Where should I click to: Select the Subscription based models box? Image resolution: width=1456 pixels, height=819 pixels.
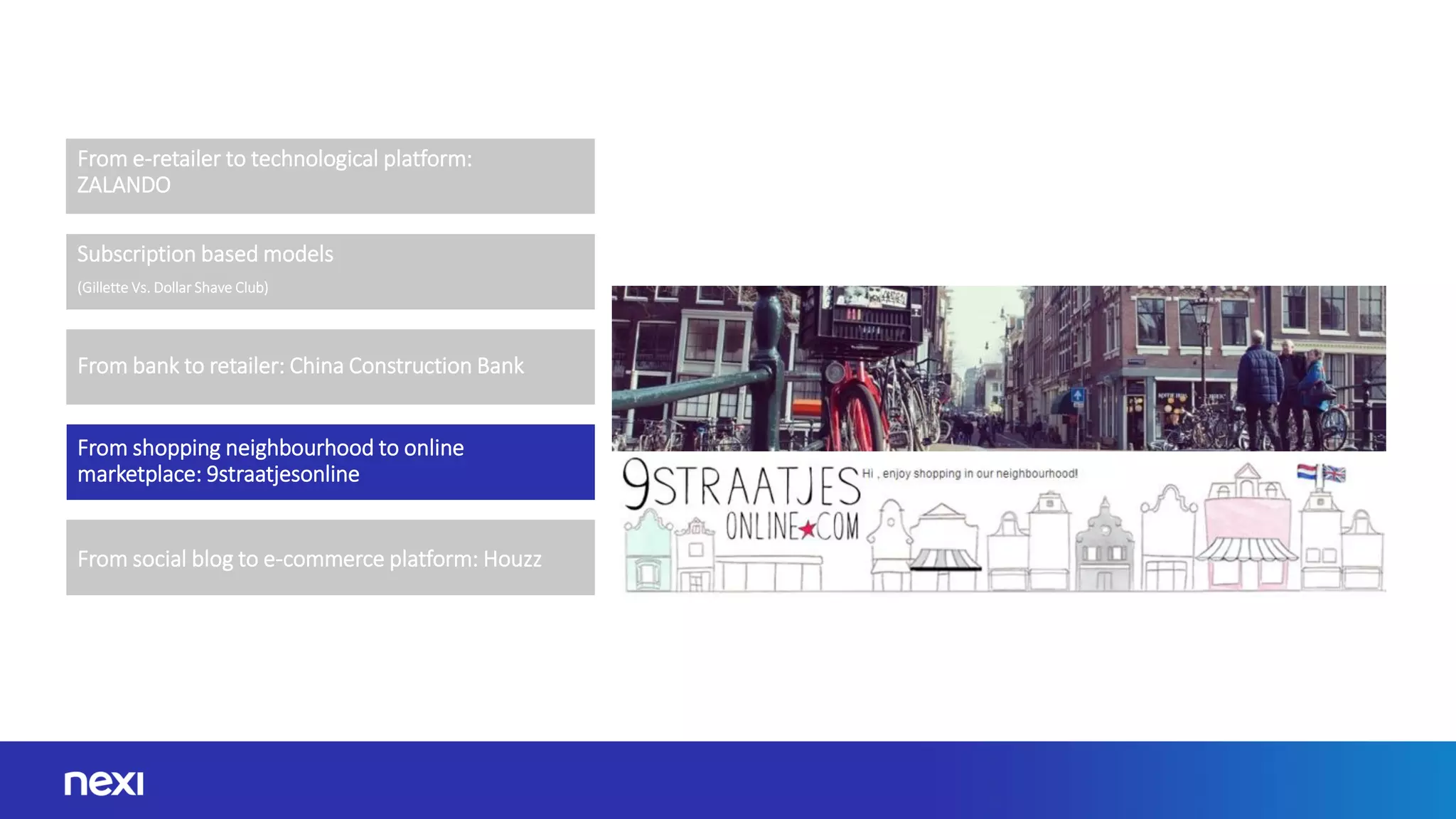click(330, 271)
